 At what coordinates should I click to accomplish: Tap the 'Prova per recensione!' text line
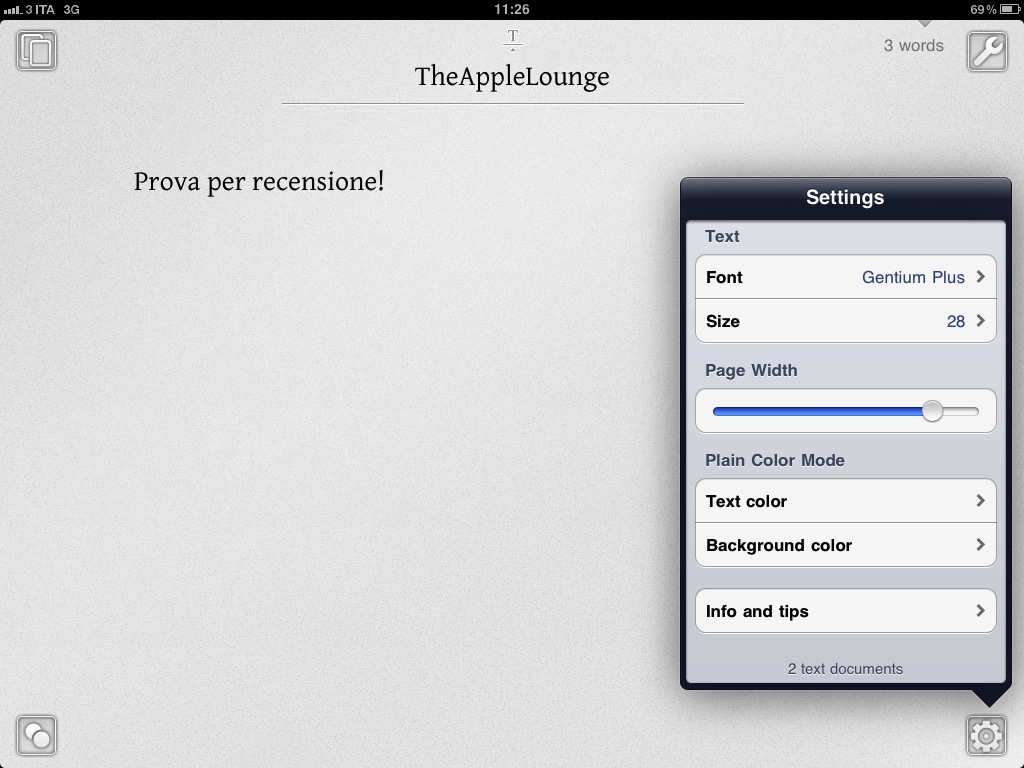tap(259, 182)
